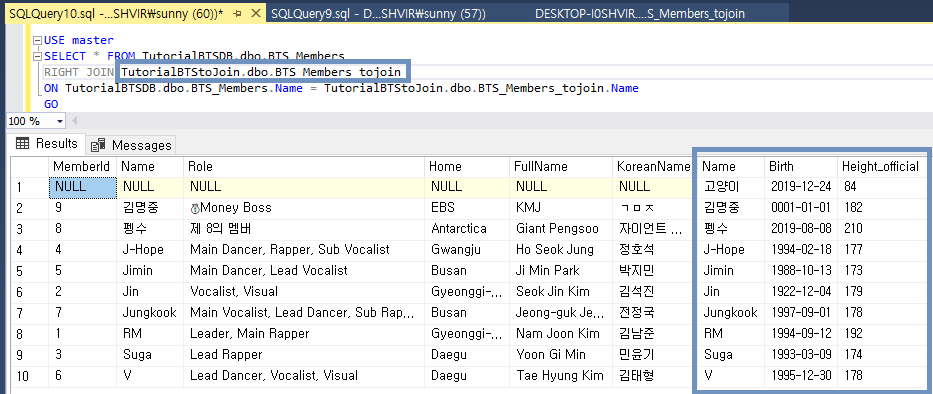Select the height value 210

click(x=881, y=229)
